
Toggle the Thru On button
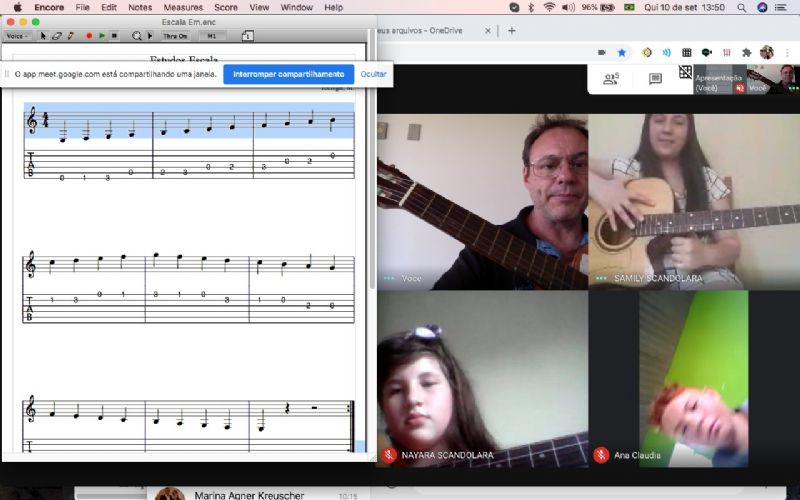175,36
